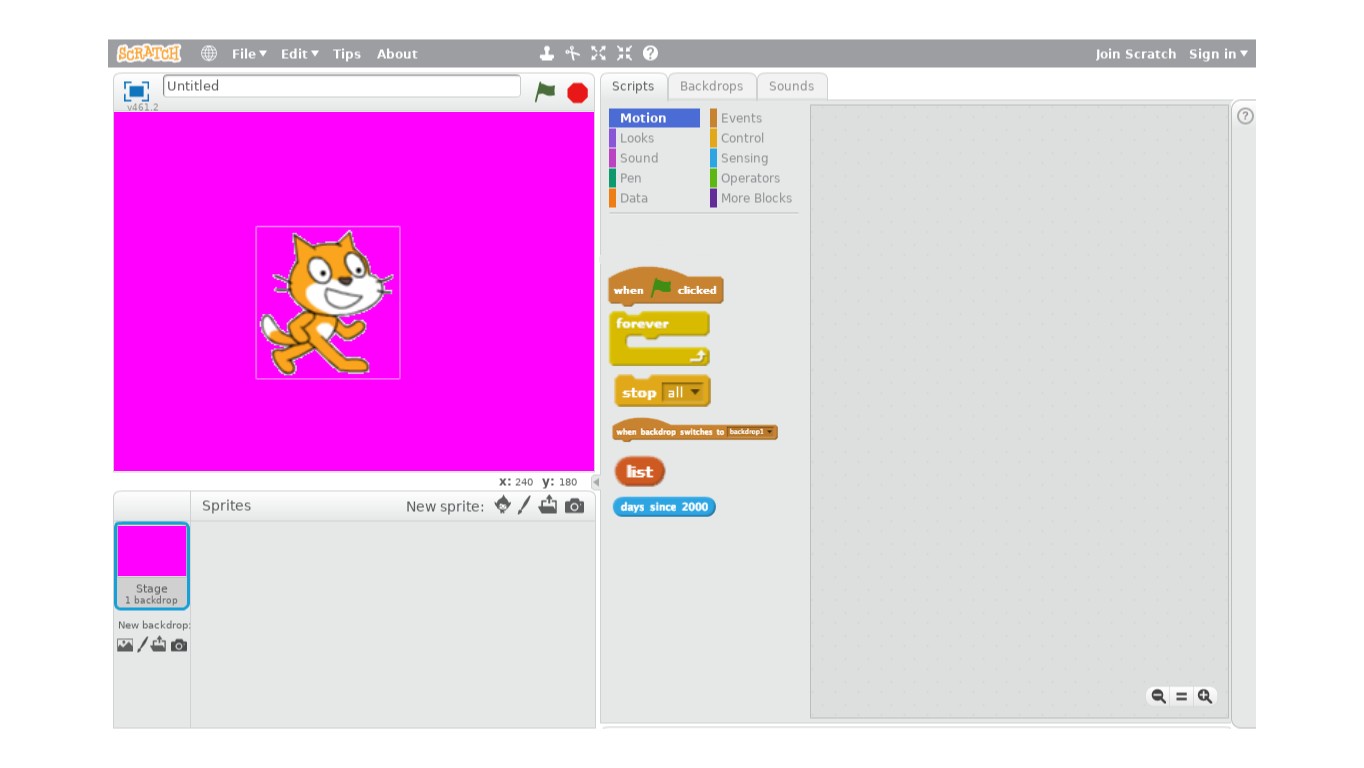Select the Shrink sprite tool
Screen dimensions: 1364x768
(624, 54)
